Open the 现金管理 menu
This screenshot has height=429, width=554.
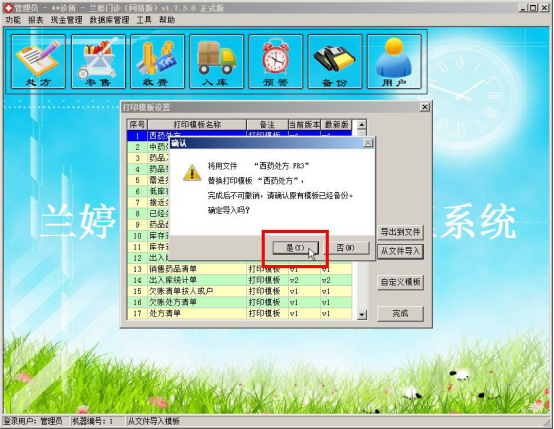click(x=66, y=20)
